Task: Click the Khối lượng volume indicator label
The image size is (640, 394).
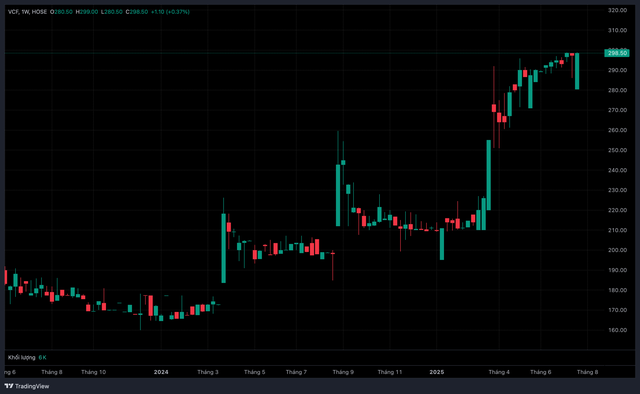Action: tap(22, 357)
